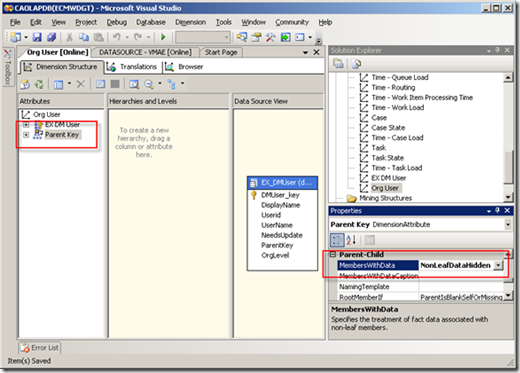Sort properties alphabetically with A-Z icon
The height and width of the screenshot is (373, 520).
click(351, 240)
